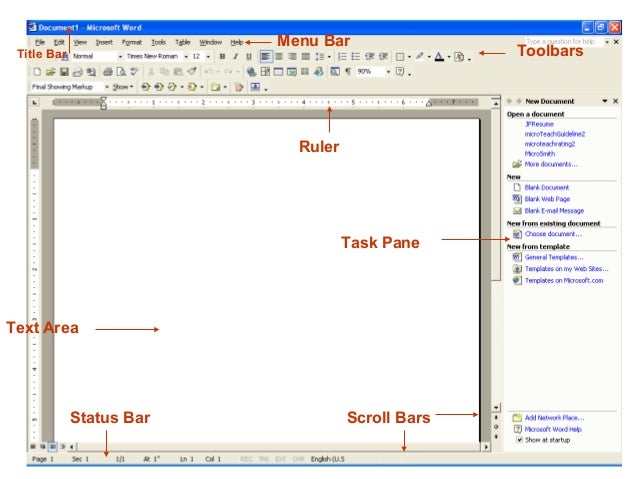The width and height of the screenshot is (638, 479).
Task: Select Center paragraph alignment
Action: tap(279, 57)
